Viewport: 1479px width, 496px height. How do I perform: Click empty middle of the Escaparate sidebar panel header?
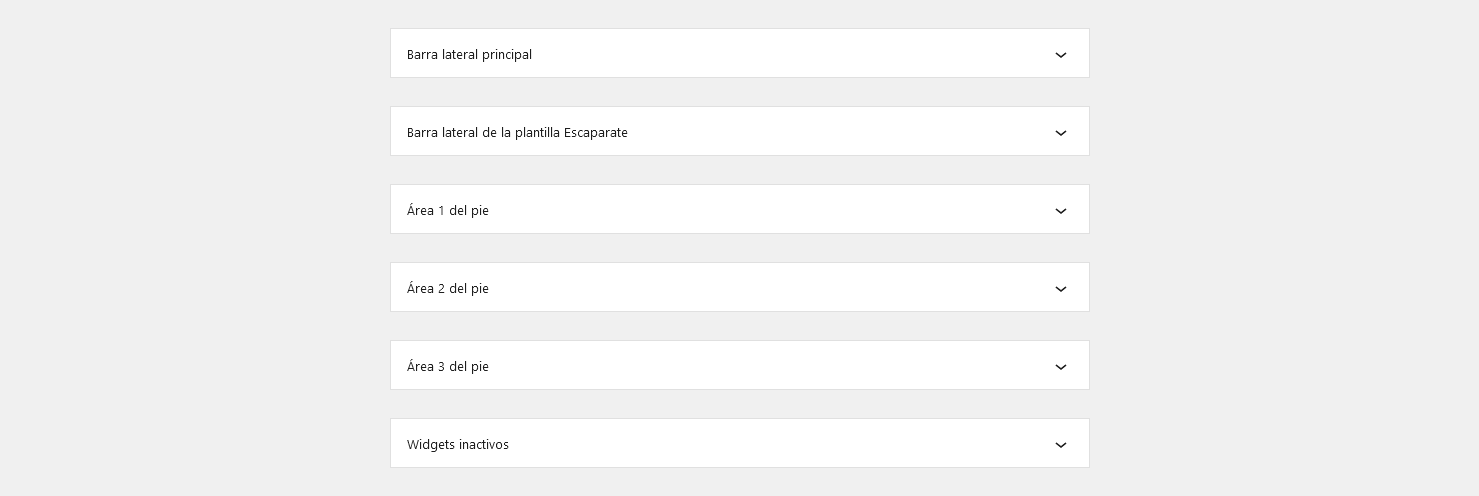point(820,132)
